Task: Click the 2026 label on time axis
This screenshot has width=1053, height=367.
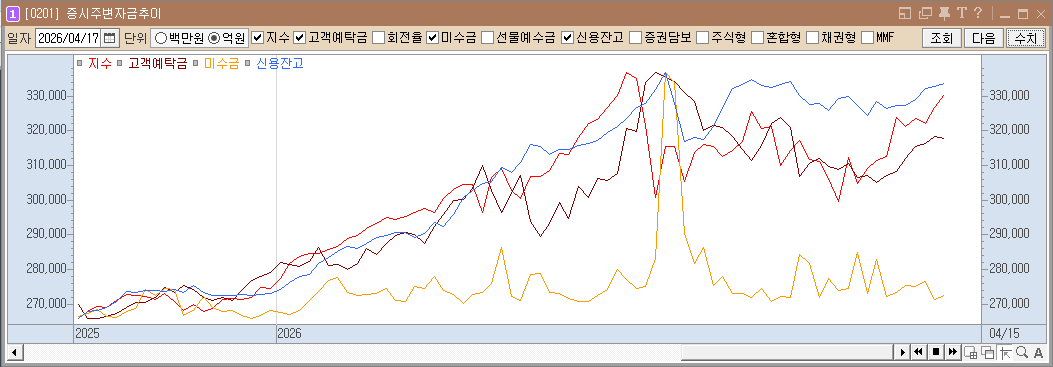Action: [x=289, y=333]
